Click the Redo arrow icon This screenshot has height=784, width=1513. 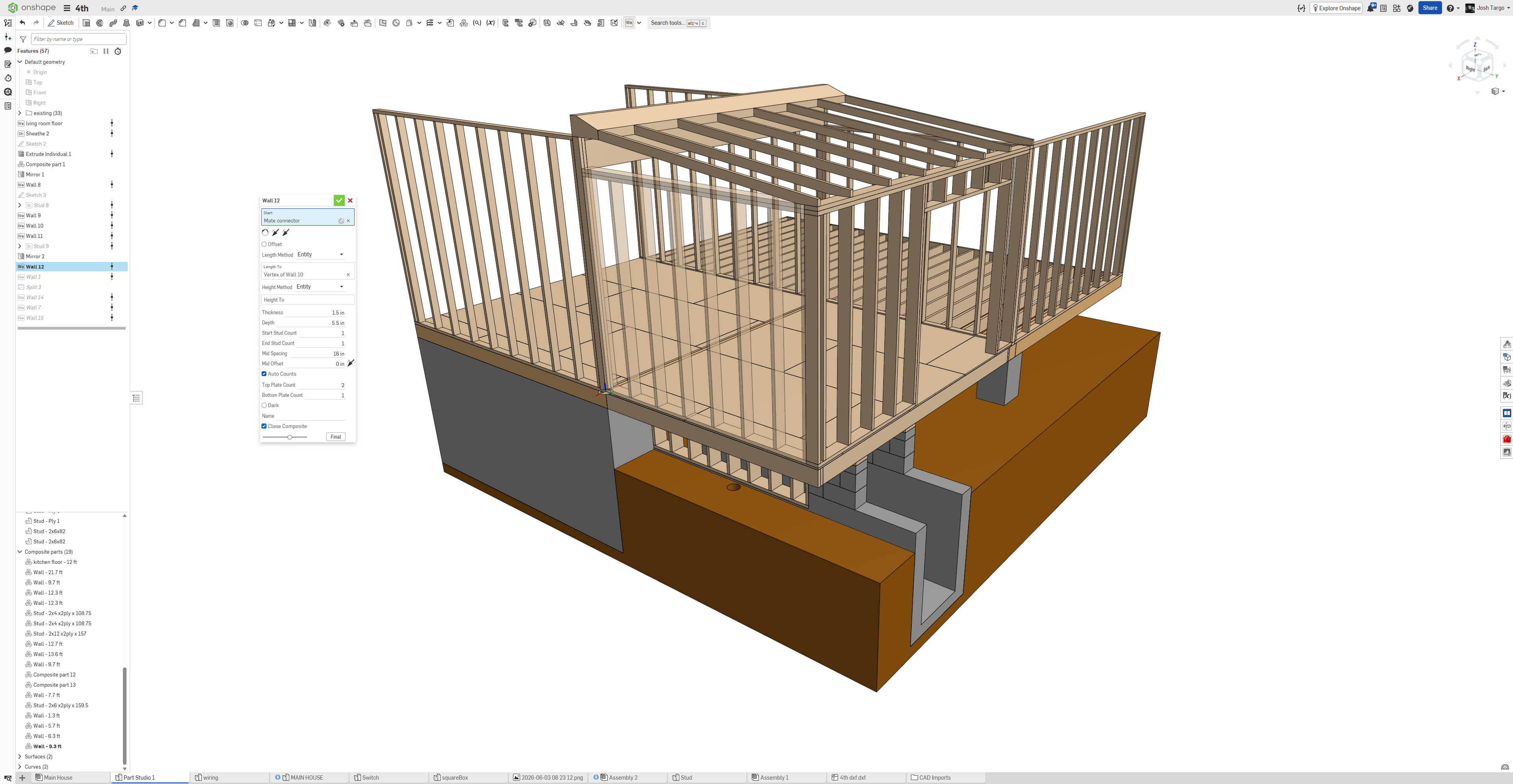pos(36,23)
